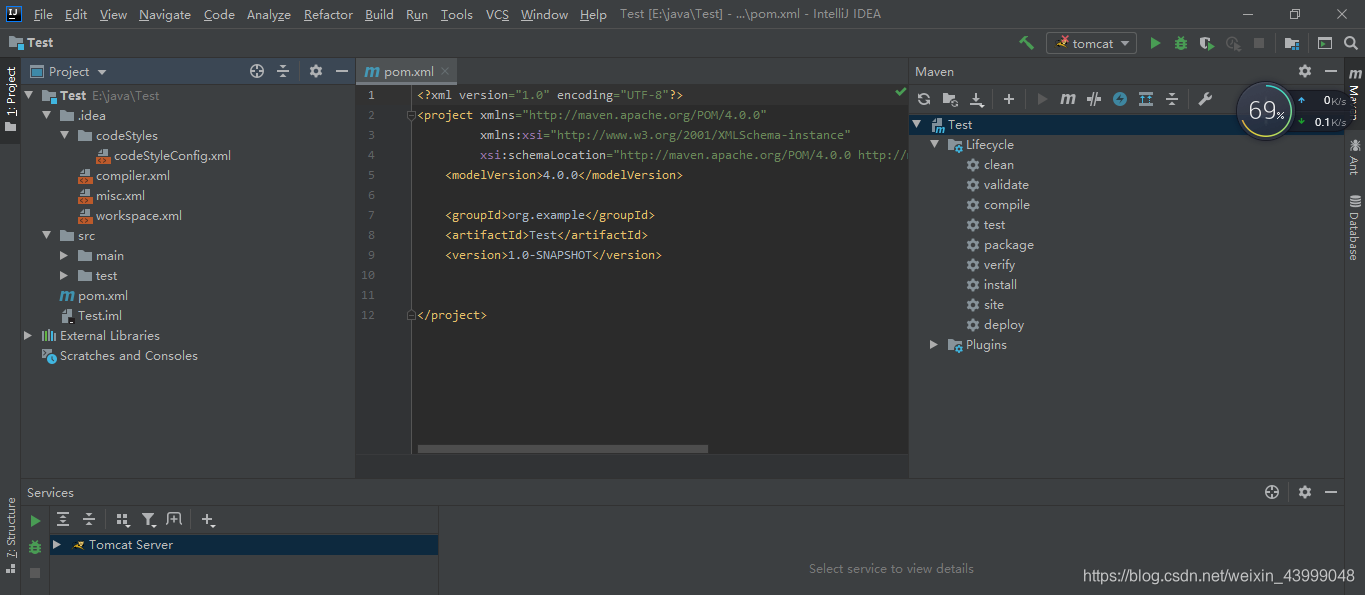Toggle the Ant tool window tab
The width and height of the screenshot is (1365, 595).
(x=1354, y=158)
